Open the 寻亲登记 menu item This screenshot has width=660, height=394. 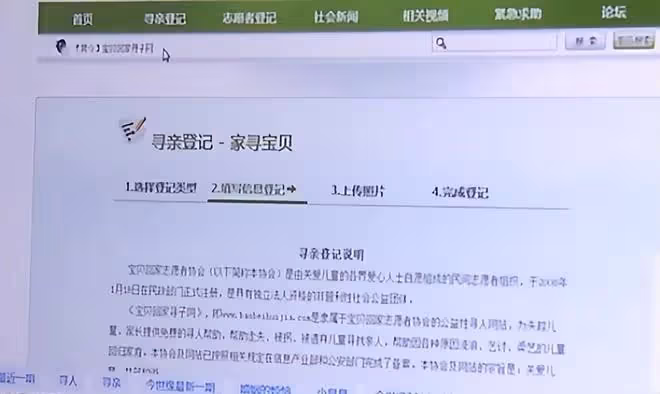point(165,18)
